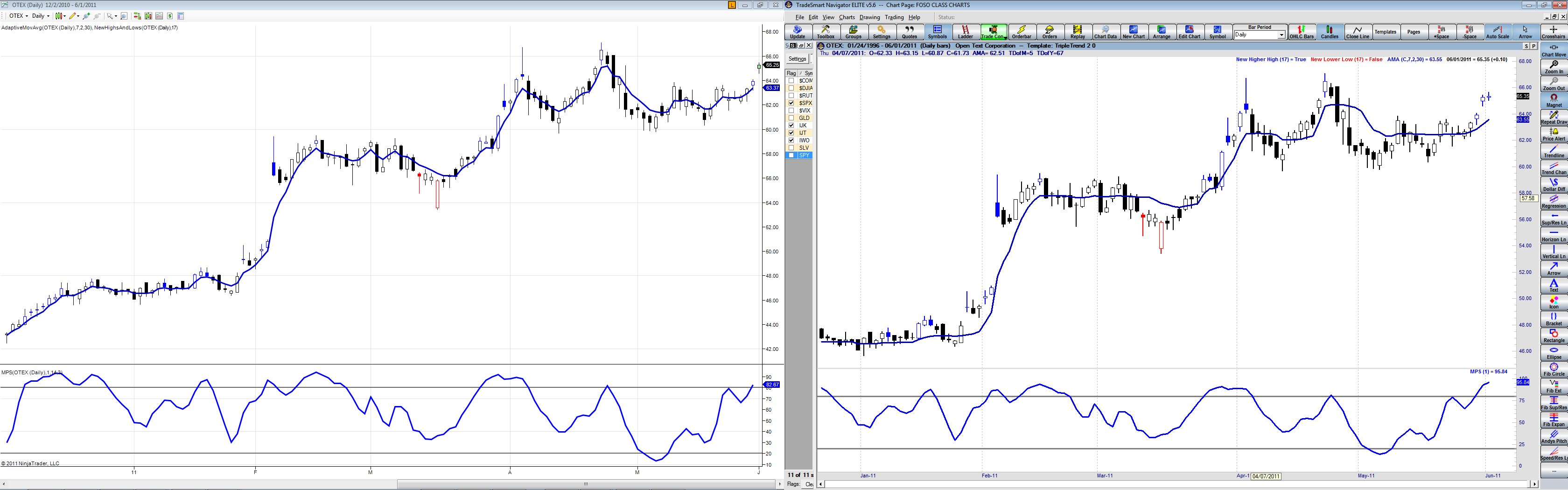
Task: Open the Drawing menu
Action: pos(870,17)
